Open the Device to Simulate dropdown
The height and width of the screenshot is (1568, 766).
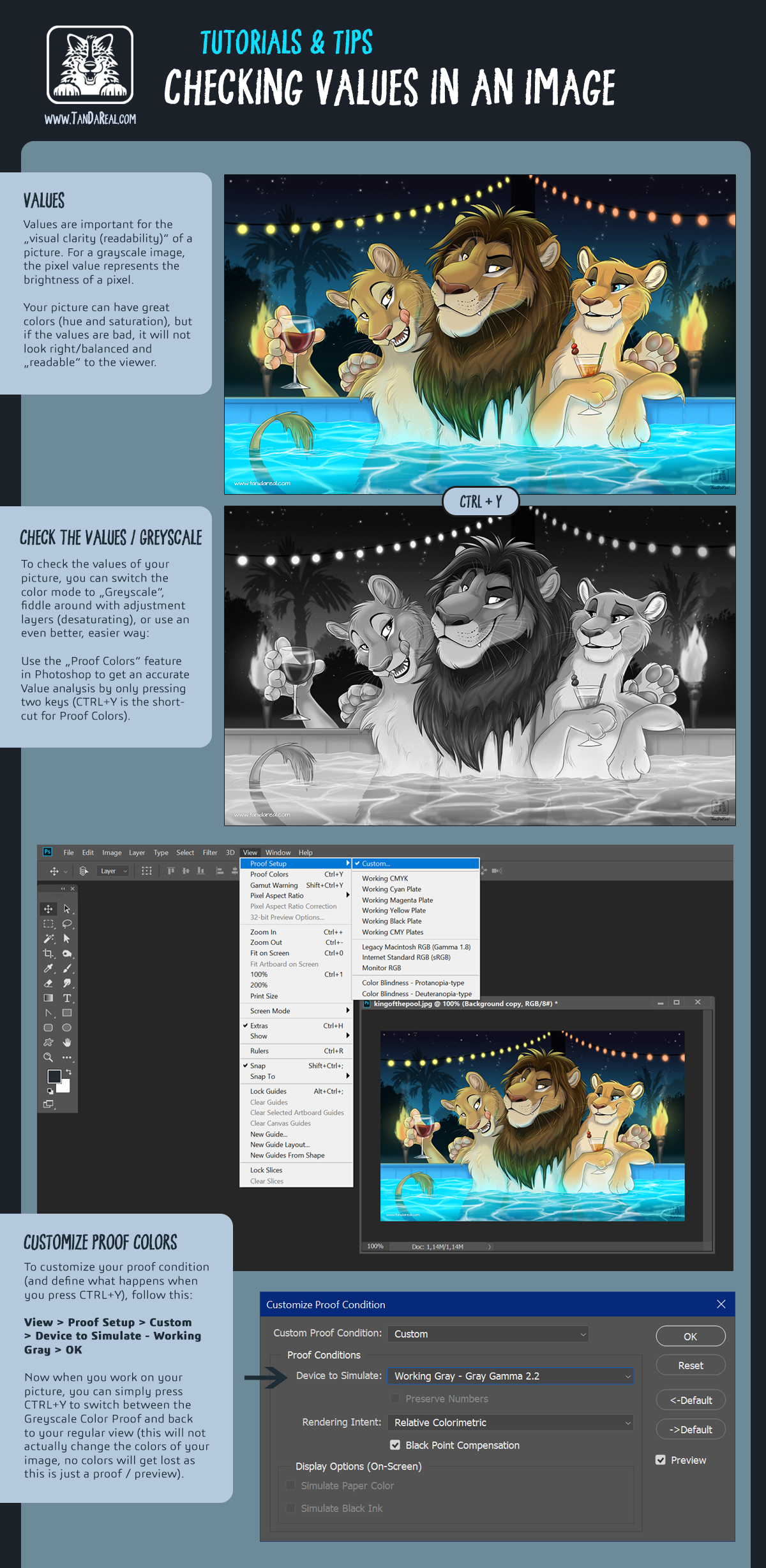coord(511,1376)
